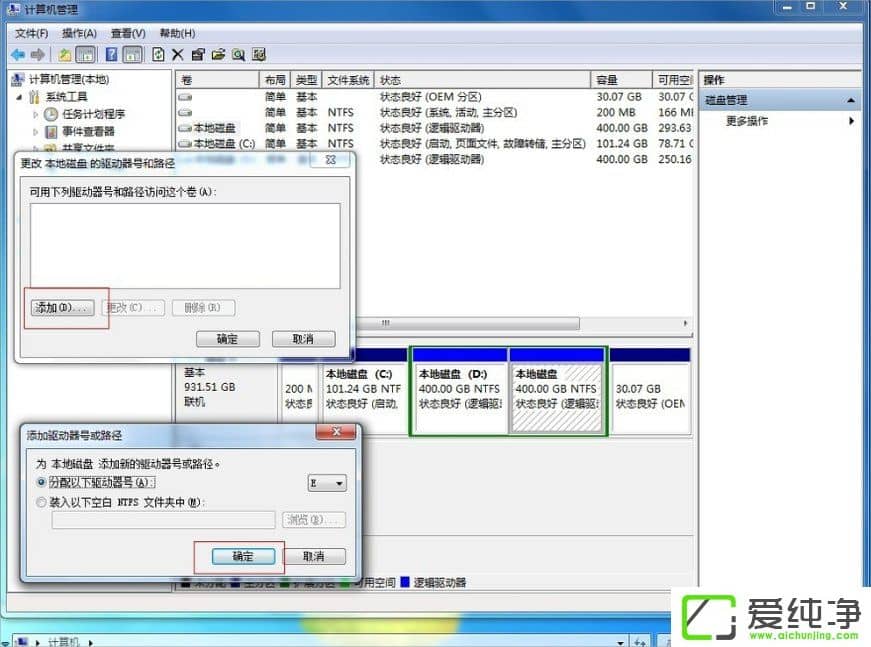
Task: Open the drive letter E dropdown
Action: click(x=338, y=482)
